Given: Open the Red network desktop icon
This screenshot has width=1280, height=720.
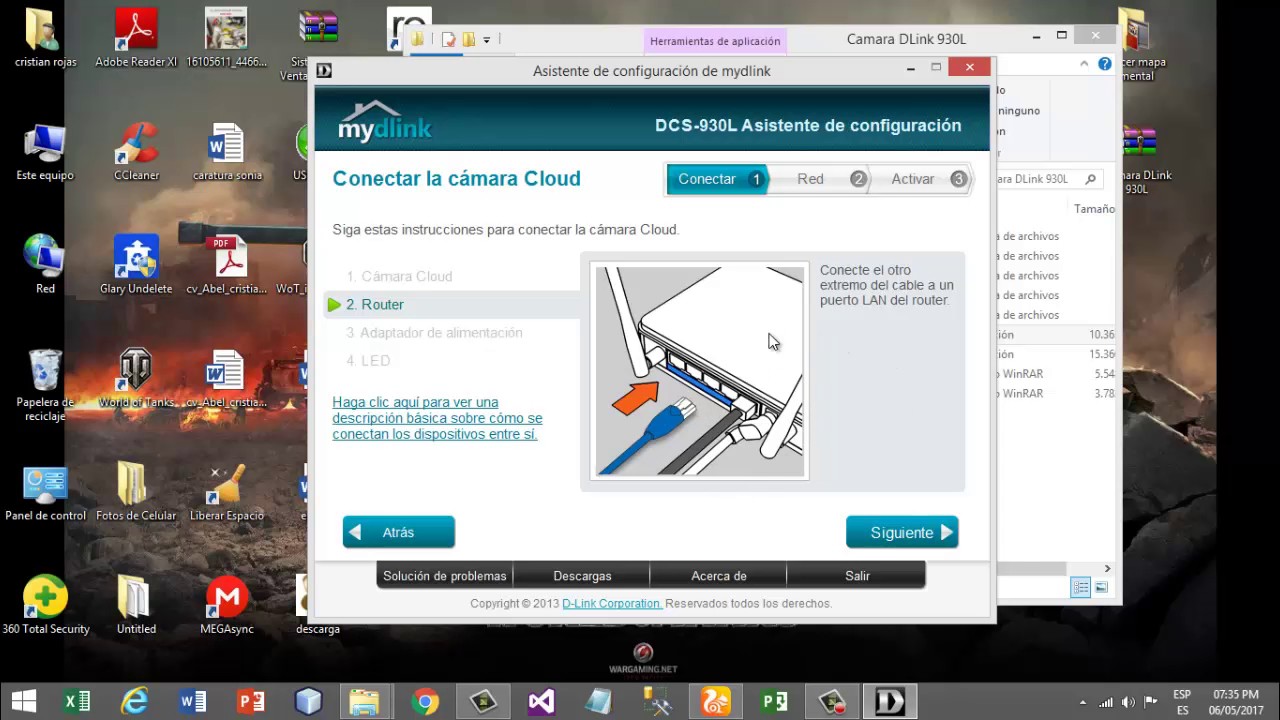Looking at the screenshot, I should click(45, 265).
